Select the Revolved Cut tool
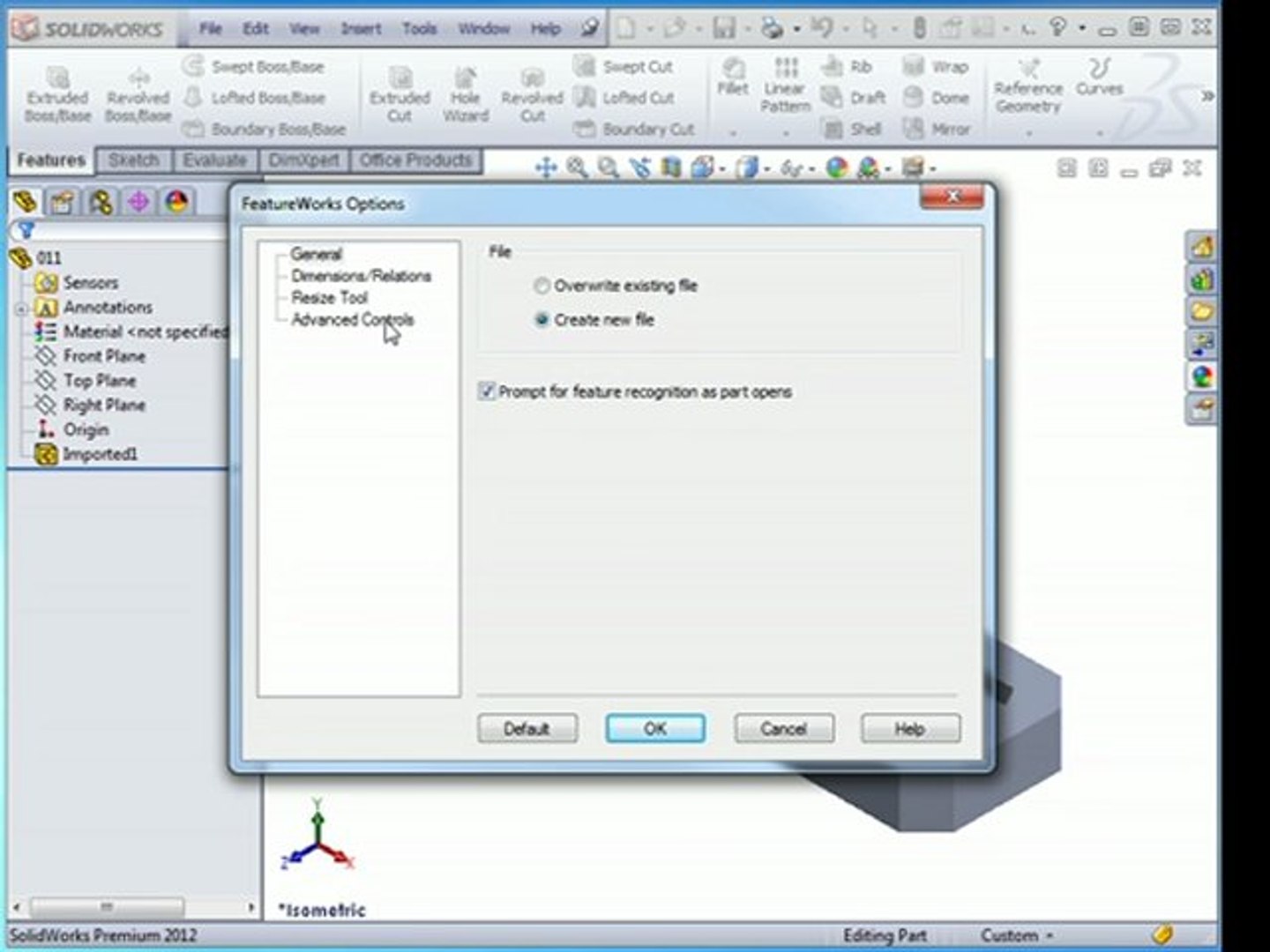This screenshot has height=952, width=1270. pos(532,94)
